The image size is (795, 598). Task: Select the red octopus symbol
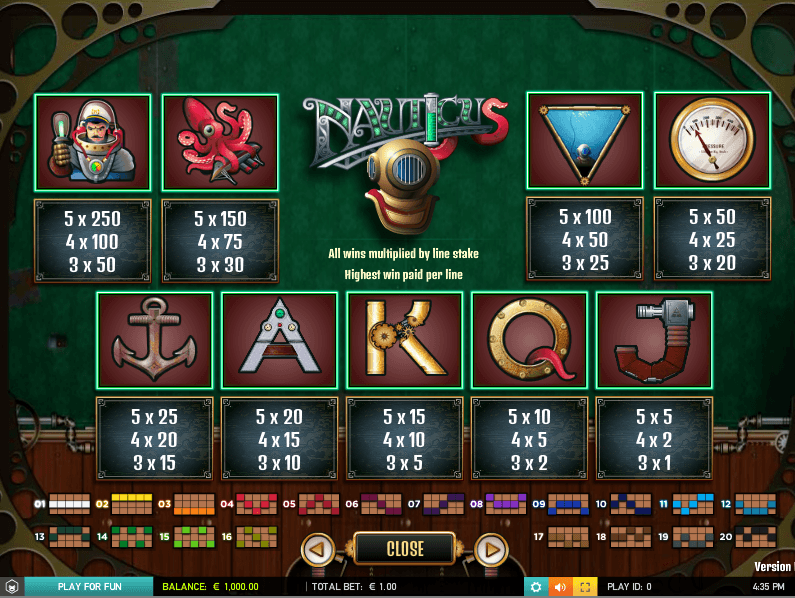coord(220,143)
